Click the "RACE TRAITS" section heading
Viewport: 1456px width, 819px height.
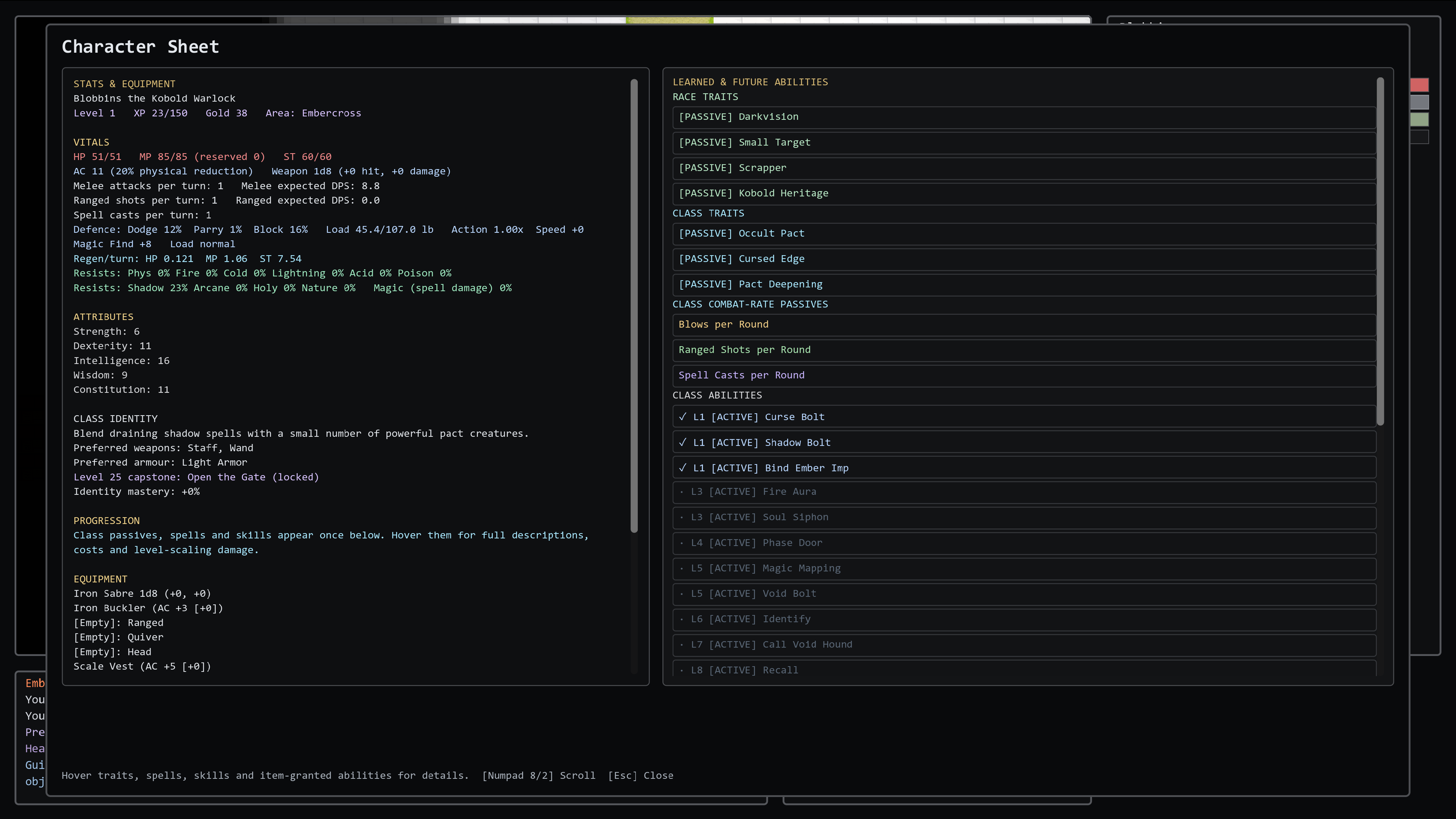pos(705,97)
